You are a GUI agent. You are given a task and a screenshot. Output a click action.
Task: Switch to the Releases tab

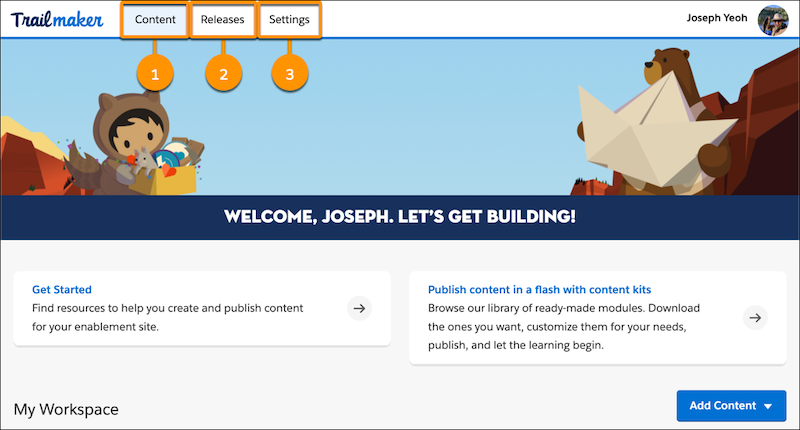pyautogui.click(x=222, y=19)
